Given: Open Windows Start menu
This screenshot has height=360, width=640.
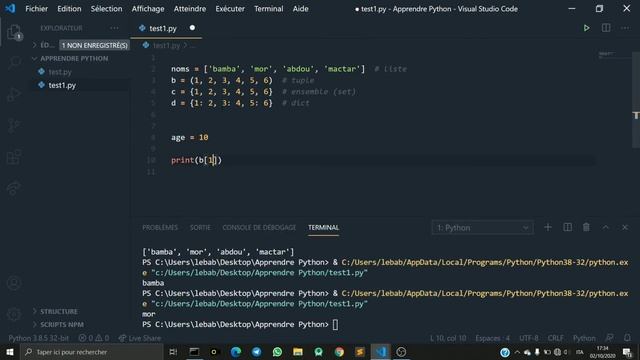Looking at the screenshot, I should click(10, 351).
